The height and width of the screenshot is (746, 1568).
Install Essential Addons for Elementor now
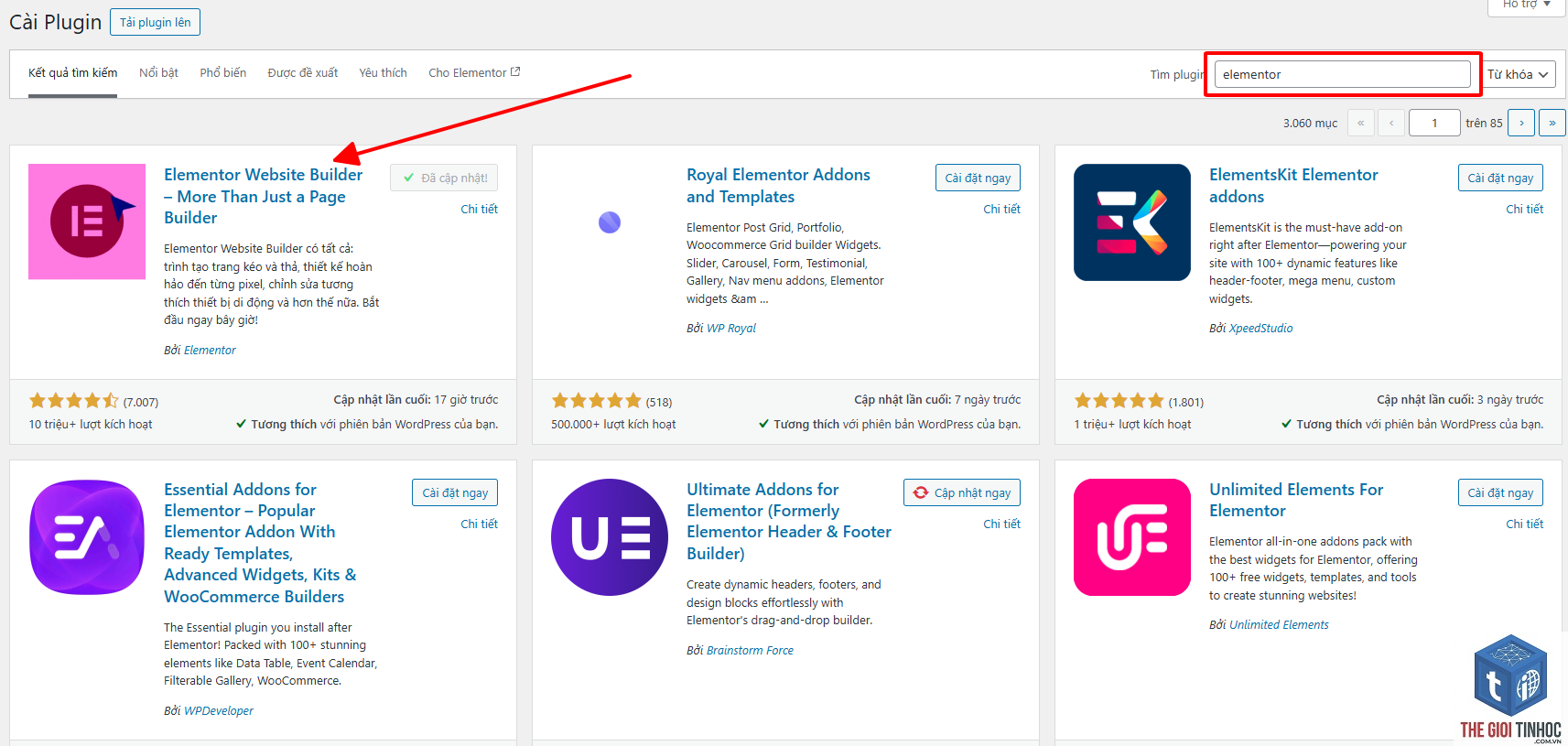(x=455, y=492)
